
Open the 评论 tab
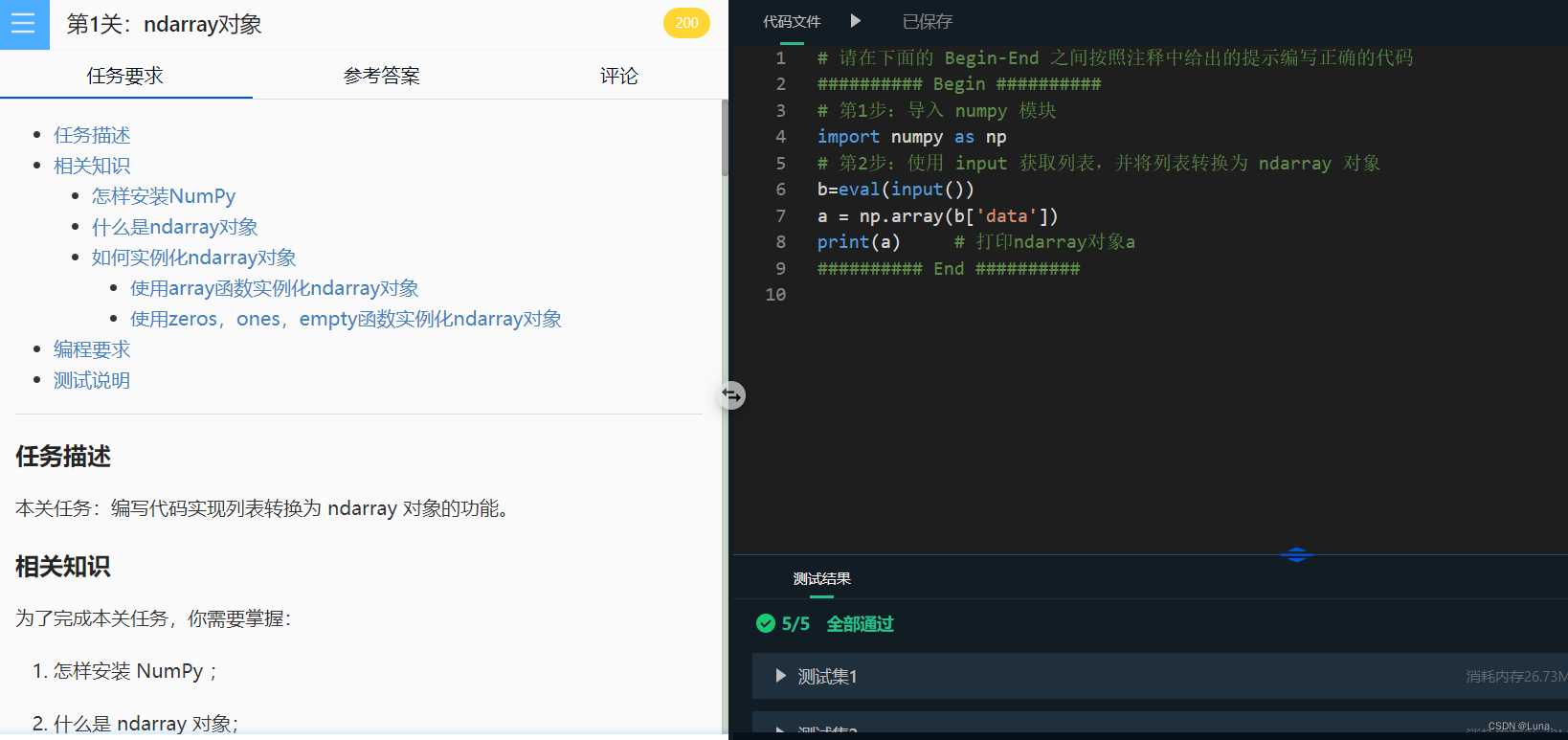tap(619, 76)
